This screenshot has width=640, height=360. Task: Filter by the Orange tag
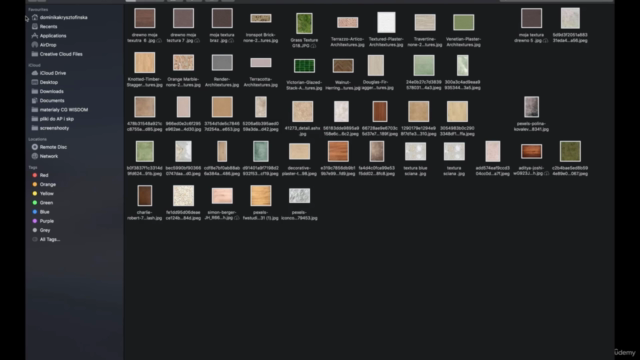point(44,184)
